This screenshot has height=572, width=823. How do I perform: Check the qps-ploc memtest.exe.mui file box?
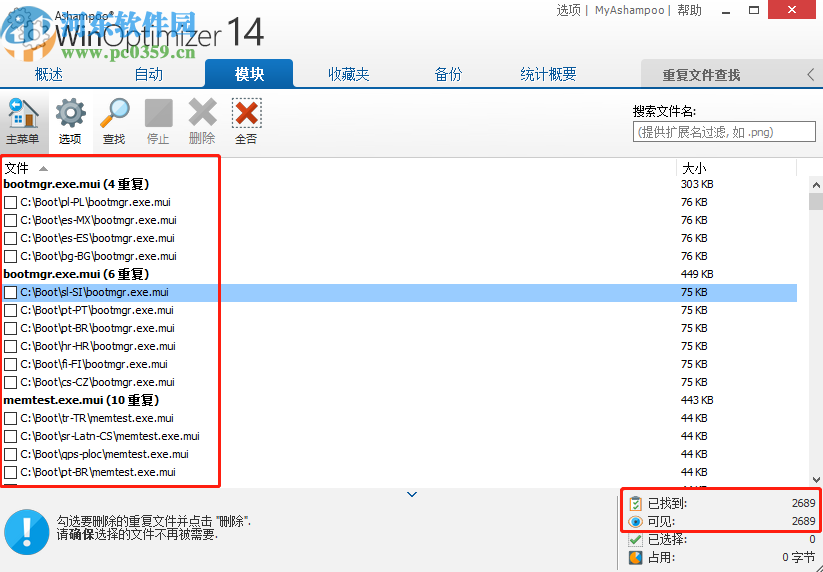click(10, 454)
